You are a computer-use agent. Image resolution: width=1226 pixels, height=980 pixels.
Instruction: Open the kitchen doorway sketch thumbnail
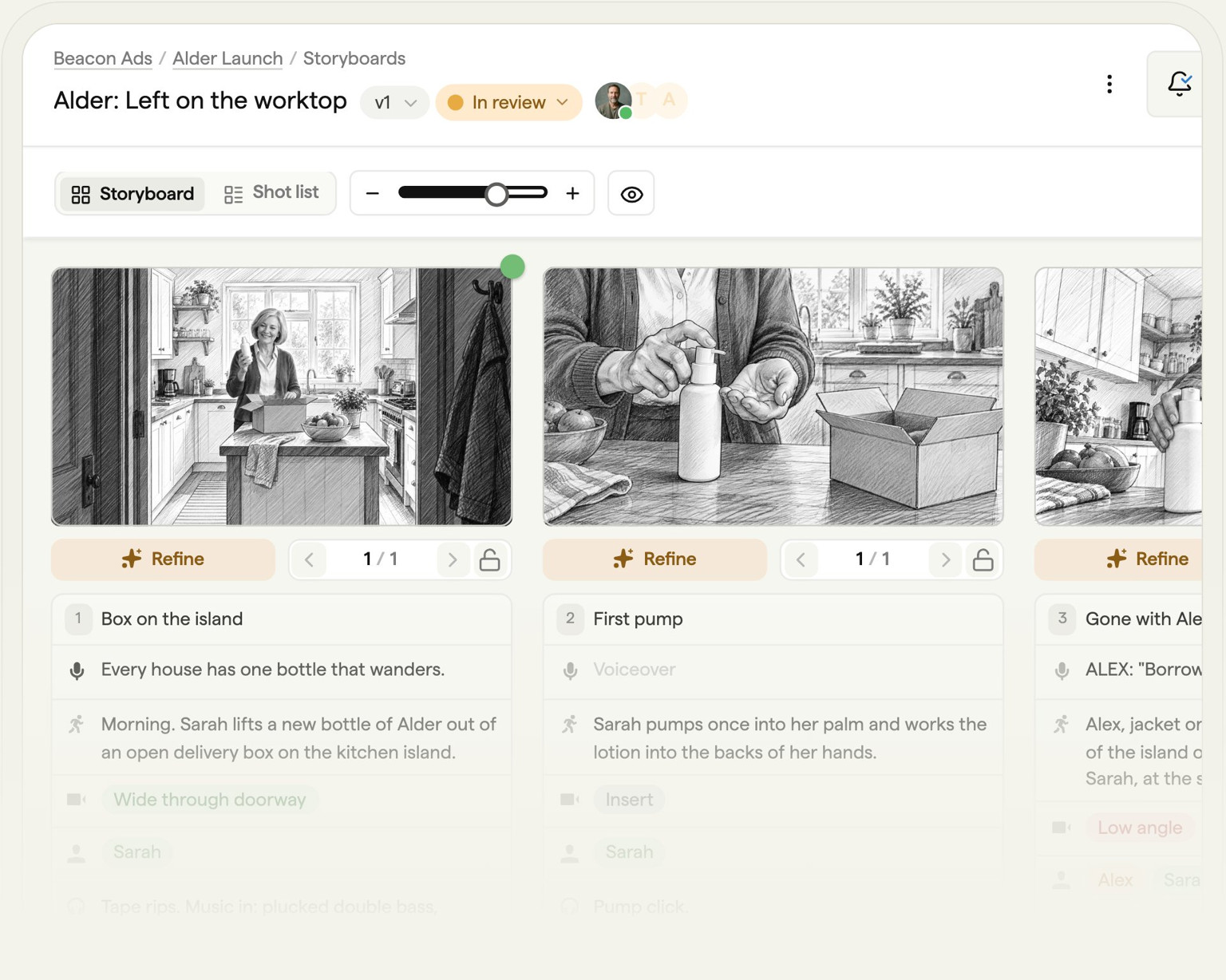[282, 397]
